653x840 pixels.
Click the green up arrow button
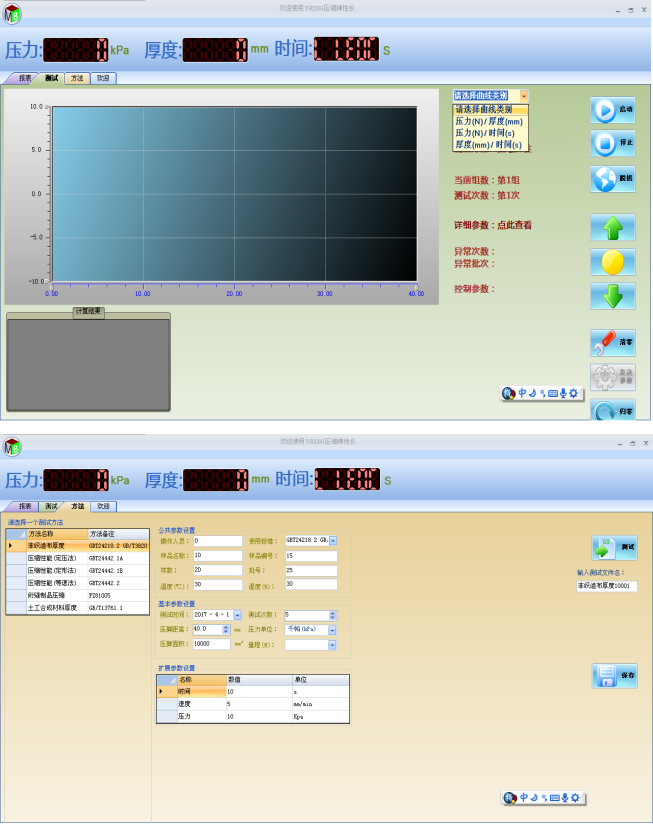(x=612, y=228)
